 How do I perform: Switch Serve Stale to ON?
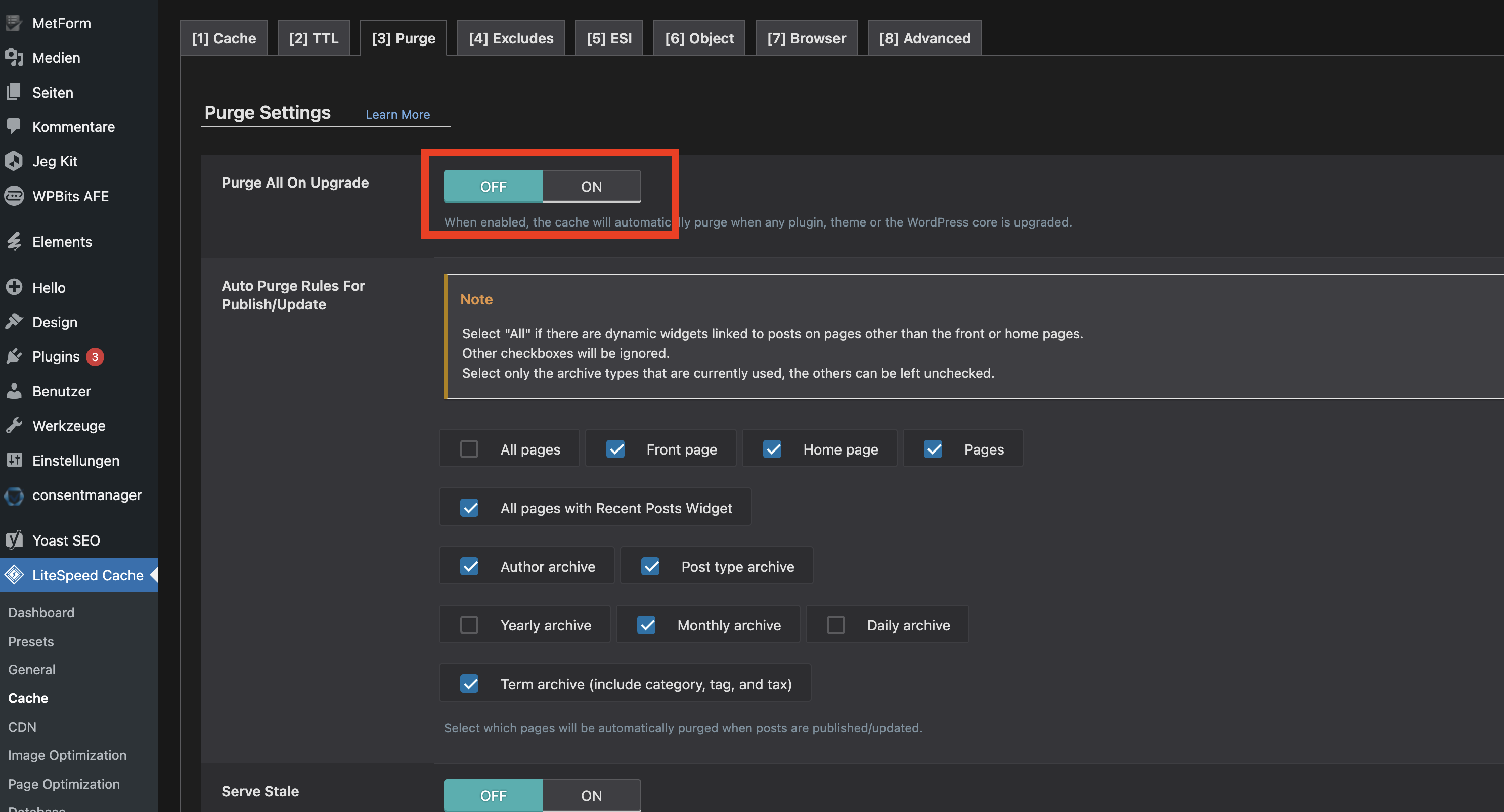[x=591, y=795]
